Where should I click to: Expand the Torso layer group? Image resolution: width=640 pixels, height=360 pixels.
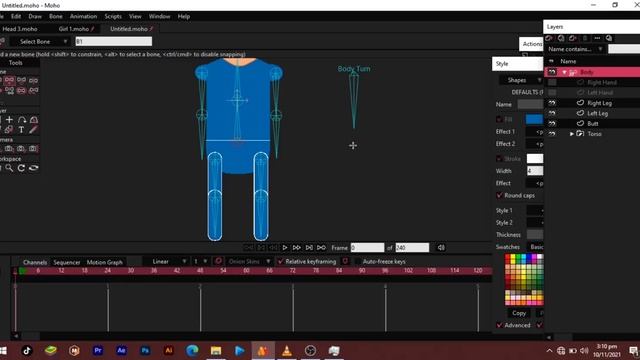[572, 133]
